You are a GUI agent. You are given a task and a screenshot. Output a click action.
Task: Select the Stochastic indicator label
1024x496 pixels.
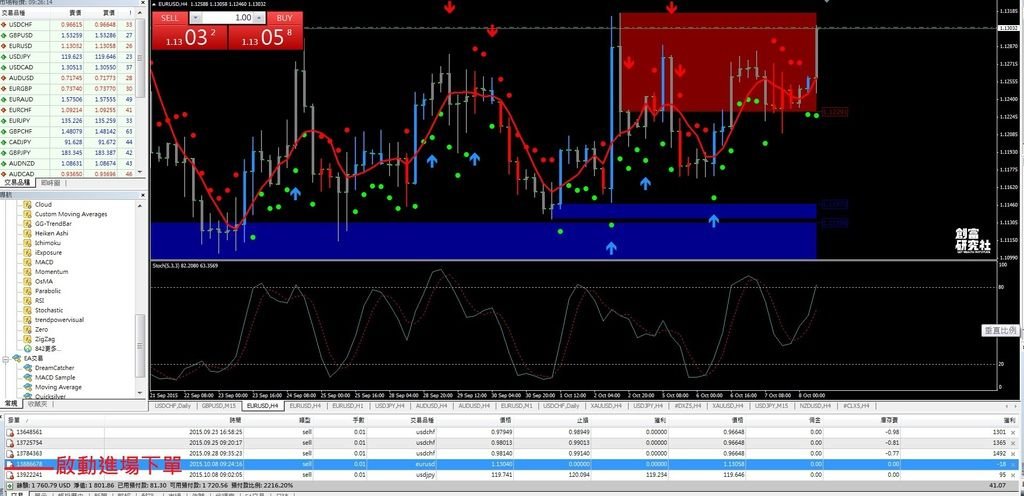click(50, 311)
